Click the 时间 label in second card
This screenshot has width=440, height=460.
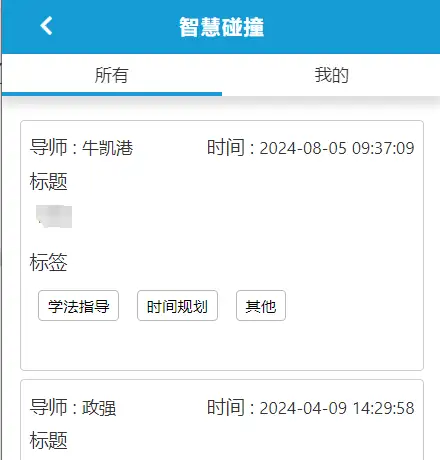click(226, 407)
